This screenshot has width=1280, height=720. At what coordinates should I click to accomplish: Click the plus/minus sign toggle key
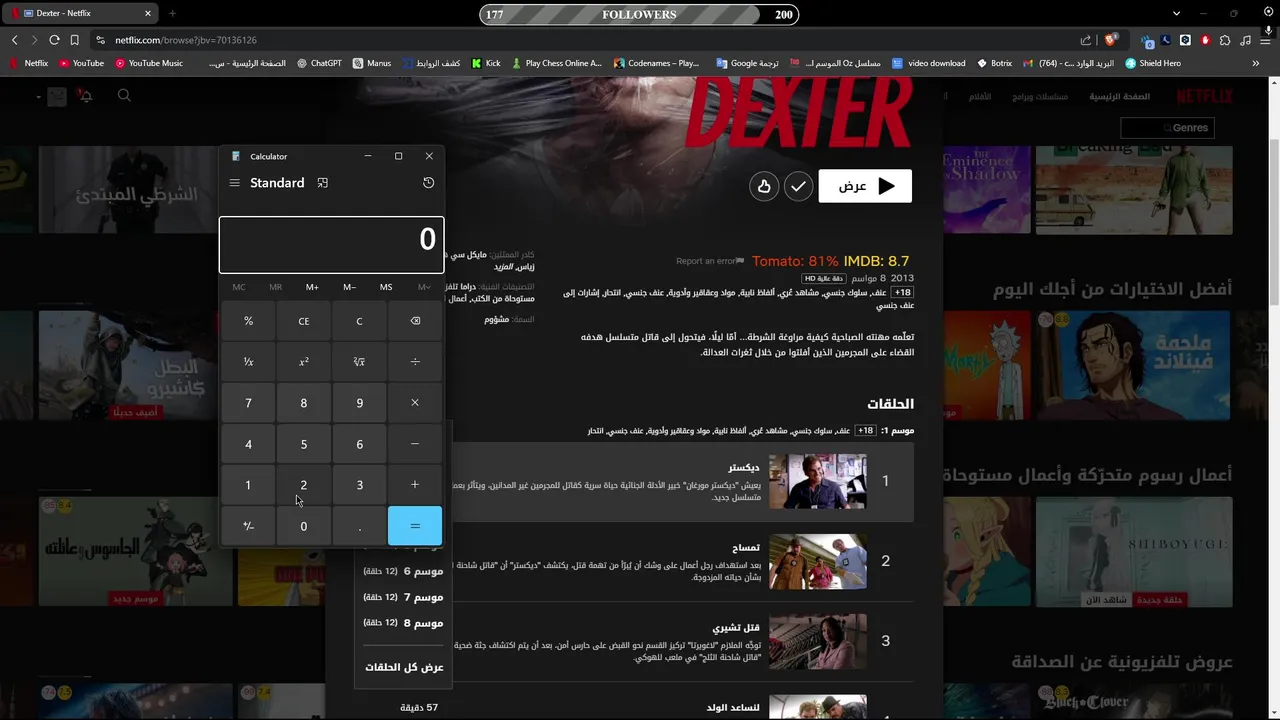(248, 526)
